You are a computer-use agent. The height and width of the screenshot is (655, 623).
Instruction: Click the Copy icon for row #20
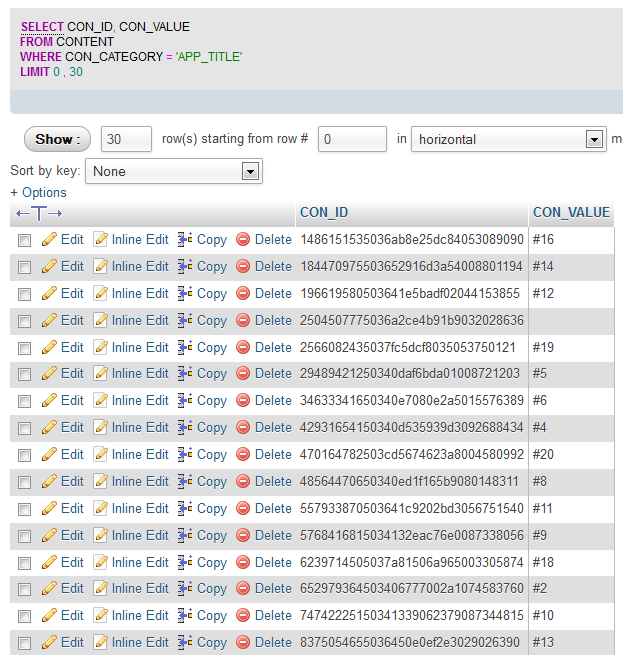tap(185, 455)
